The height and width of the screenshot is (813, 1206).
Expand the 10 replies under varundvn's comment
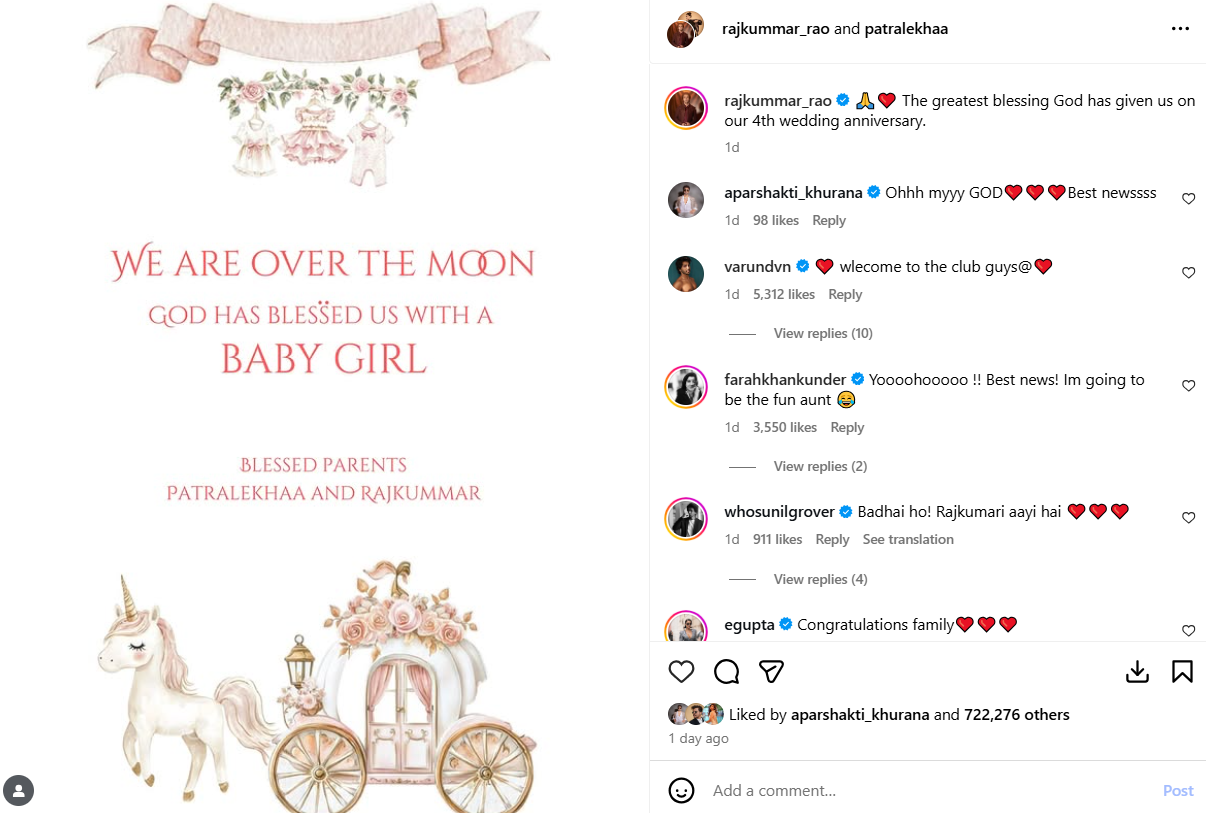(x=823, y=333)
